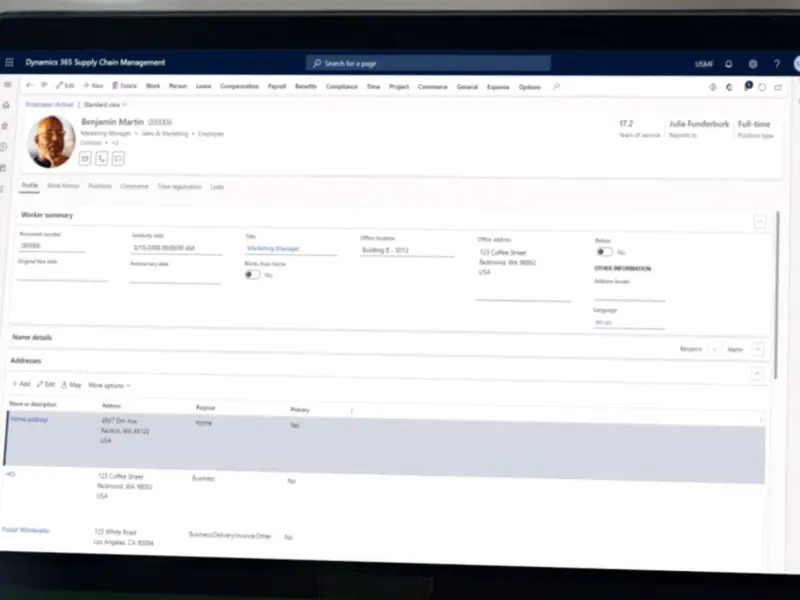The image size is (800, 600).
Task: Click the chat icon under Benjamin Martin
Action: 118,158
